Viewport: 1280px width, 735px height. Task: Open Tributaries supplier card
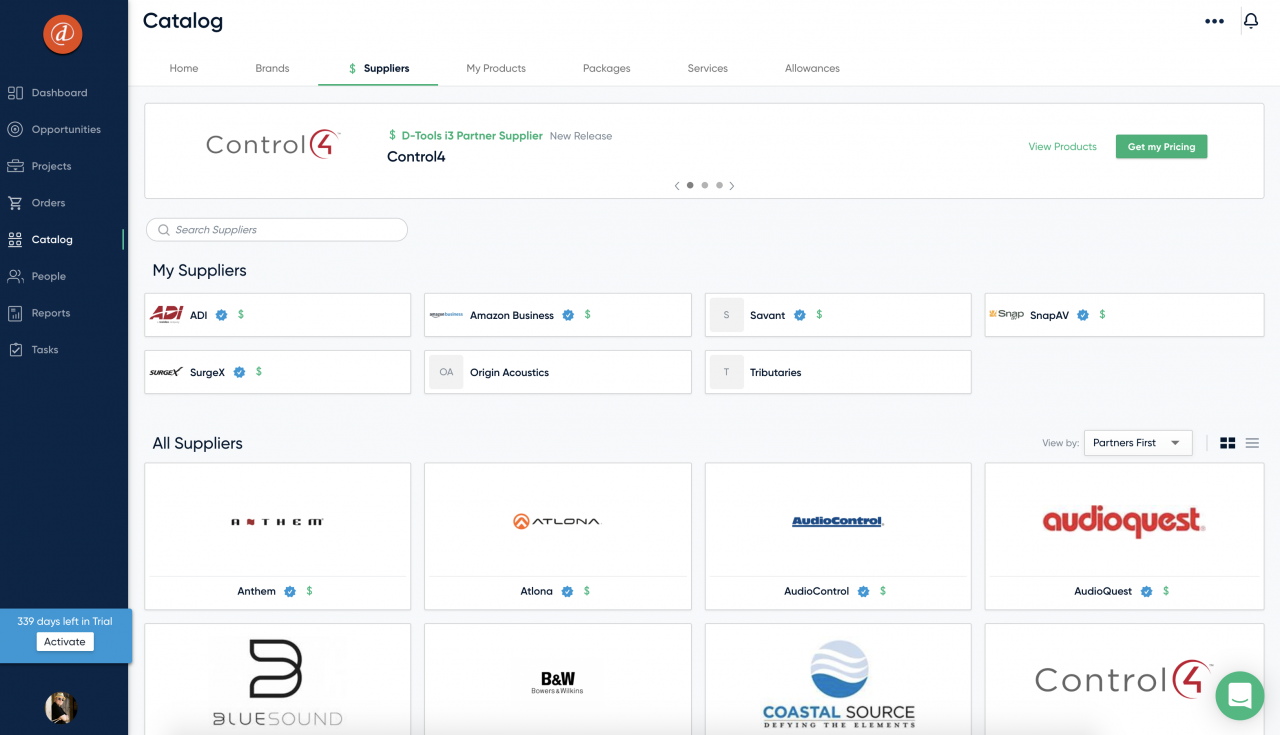coord(838,372)
